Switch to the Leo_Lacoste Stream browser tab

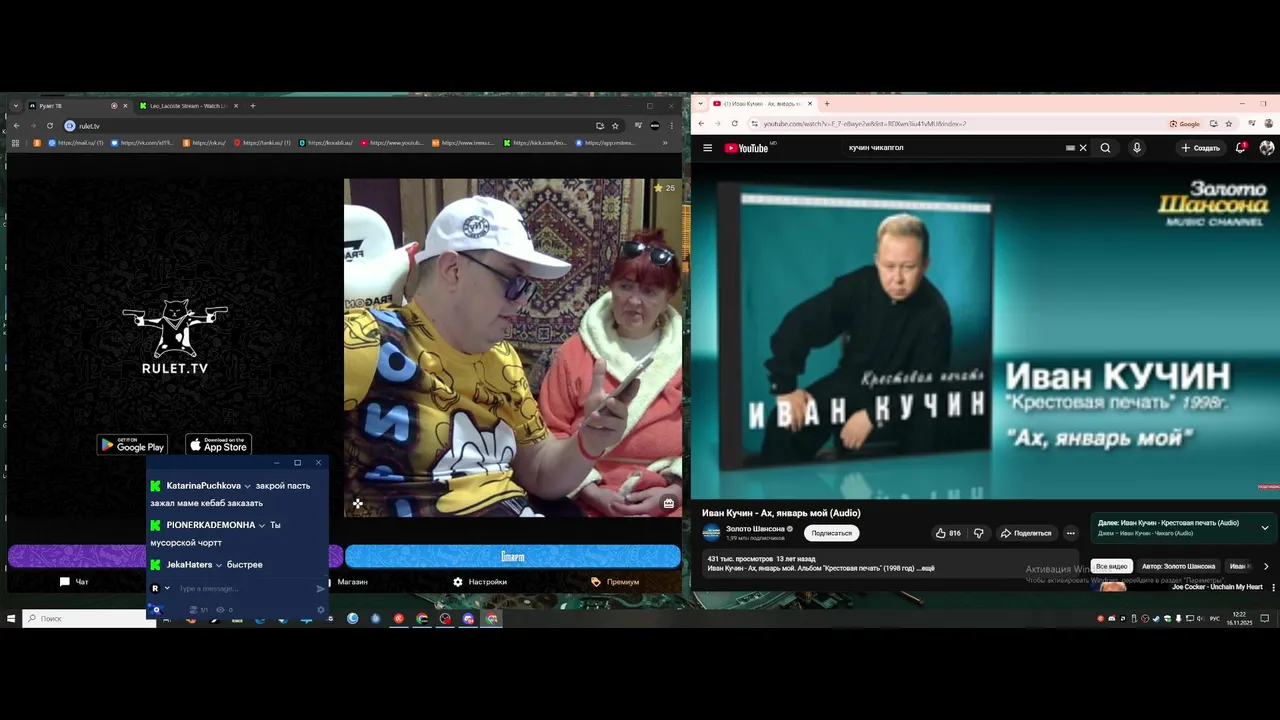pyautogui.click(x=188, y=106)
